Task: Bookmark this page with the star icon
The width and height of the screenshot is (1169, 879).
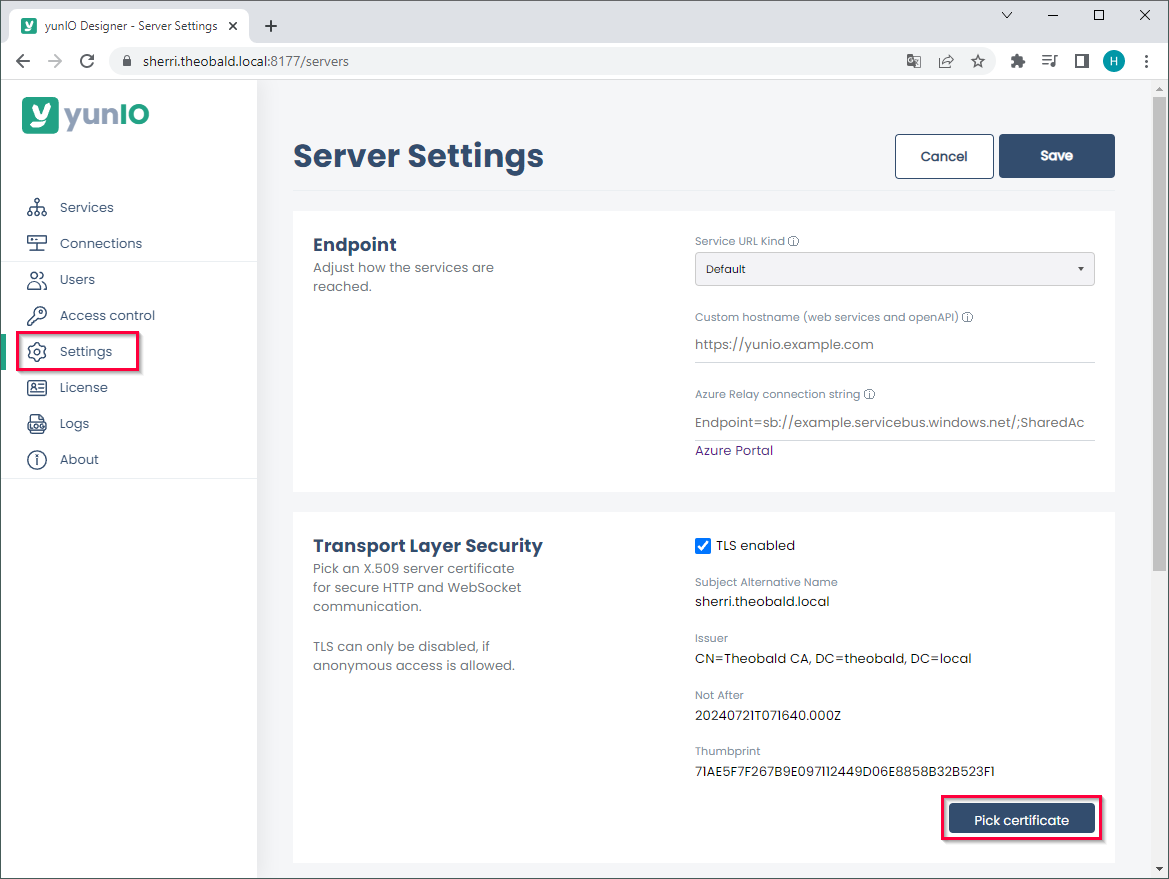Action: [977, 61]
